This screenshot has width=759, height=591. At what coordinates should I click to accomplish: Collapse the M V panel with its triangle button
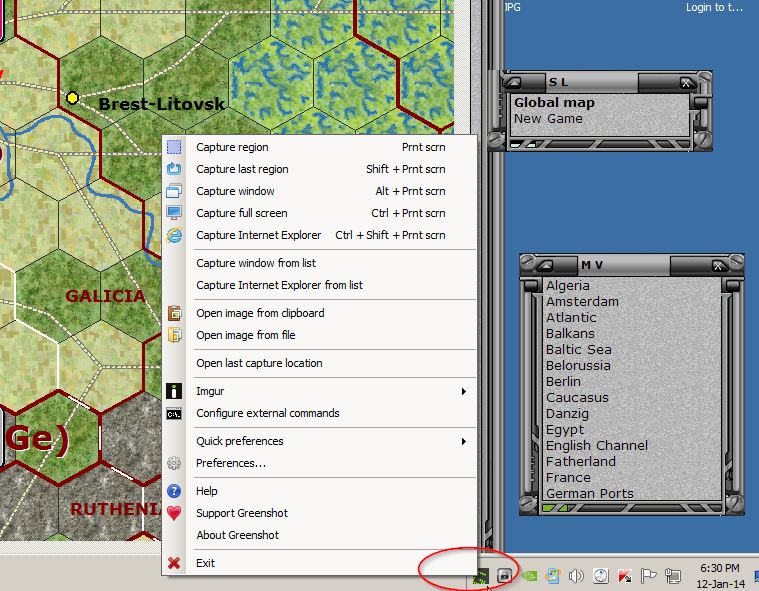pos(546,265)
